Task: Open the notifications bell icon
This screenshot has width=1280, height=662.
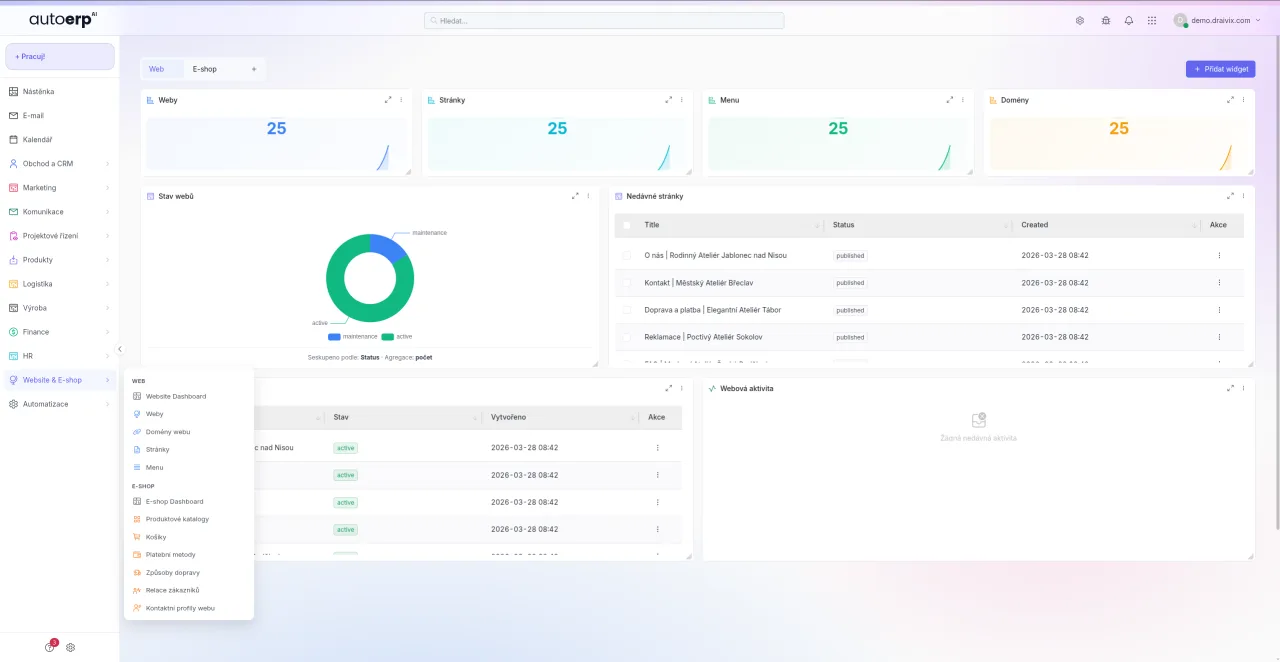Action: coord(1129,20)
